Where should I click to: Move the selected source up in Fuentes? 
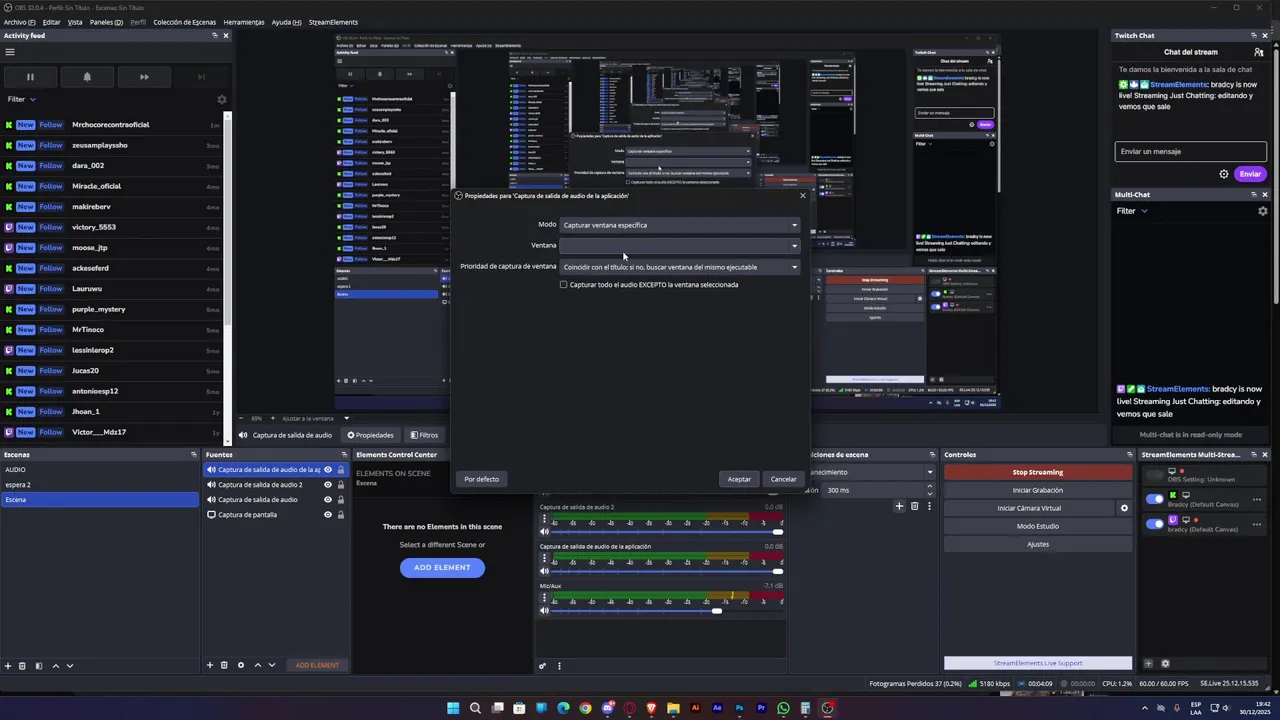click(258, 665)
